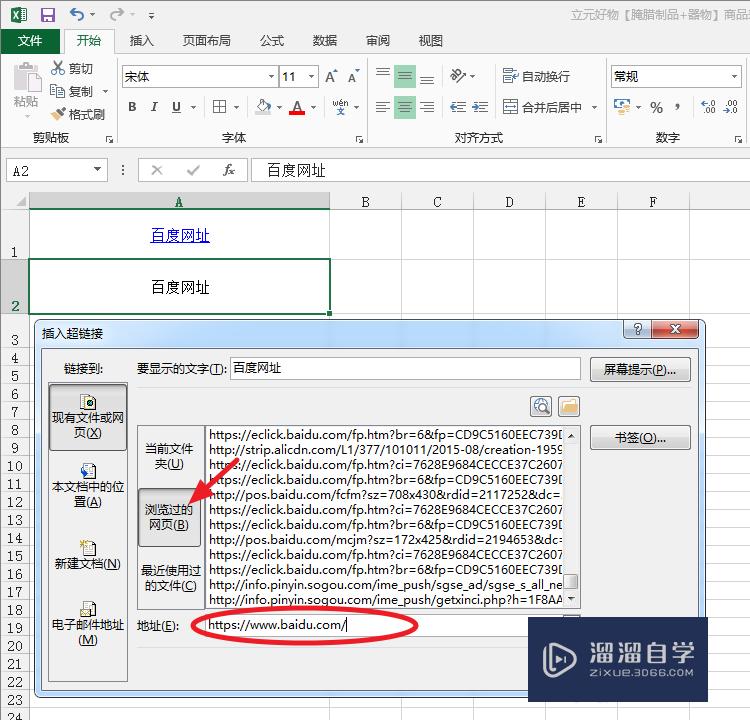
Task: Expand the font color dropdown arrow
Action: tap(313, 107)
